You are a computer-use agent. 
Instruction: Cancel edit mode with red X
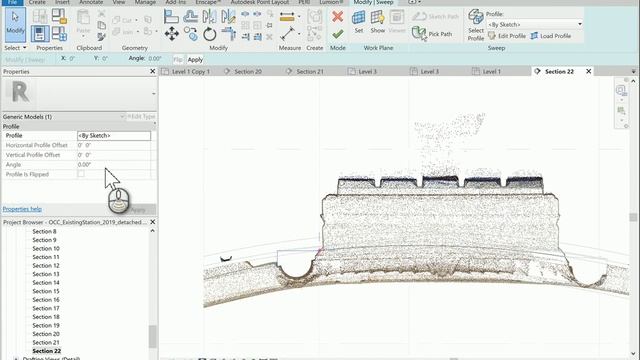tap(338, 17)
